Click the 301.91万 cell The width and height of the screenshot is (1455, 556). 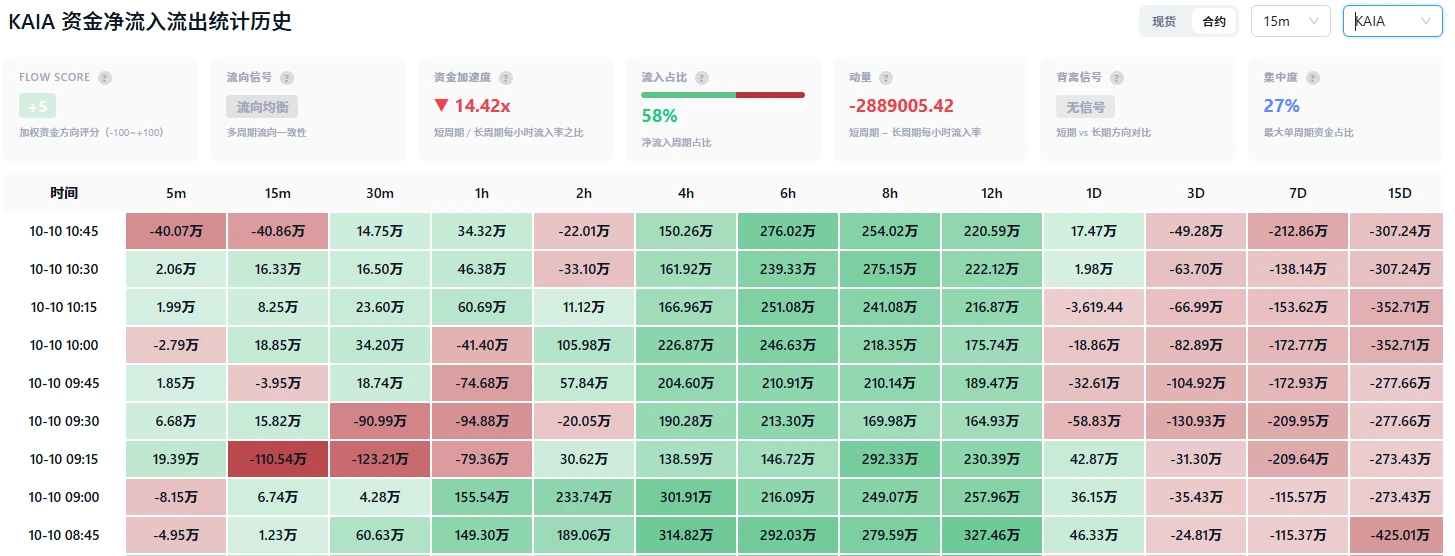pyautogui.click(x=686, y=497)
